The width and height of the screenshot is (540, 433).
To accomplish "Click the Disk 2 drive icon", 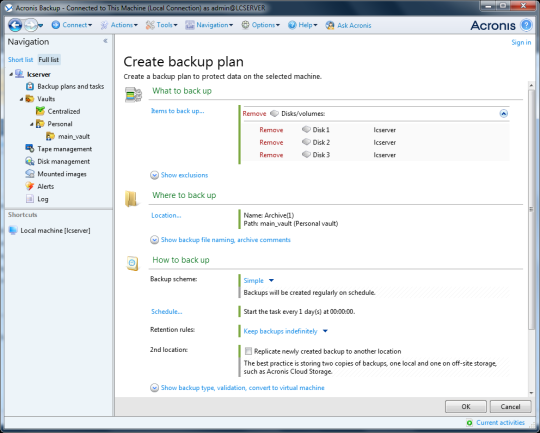I will click(306, 142).
